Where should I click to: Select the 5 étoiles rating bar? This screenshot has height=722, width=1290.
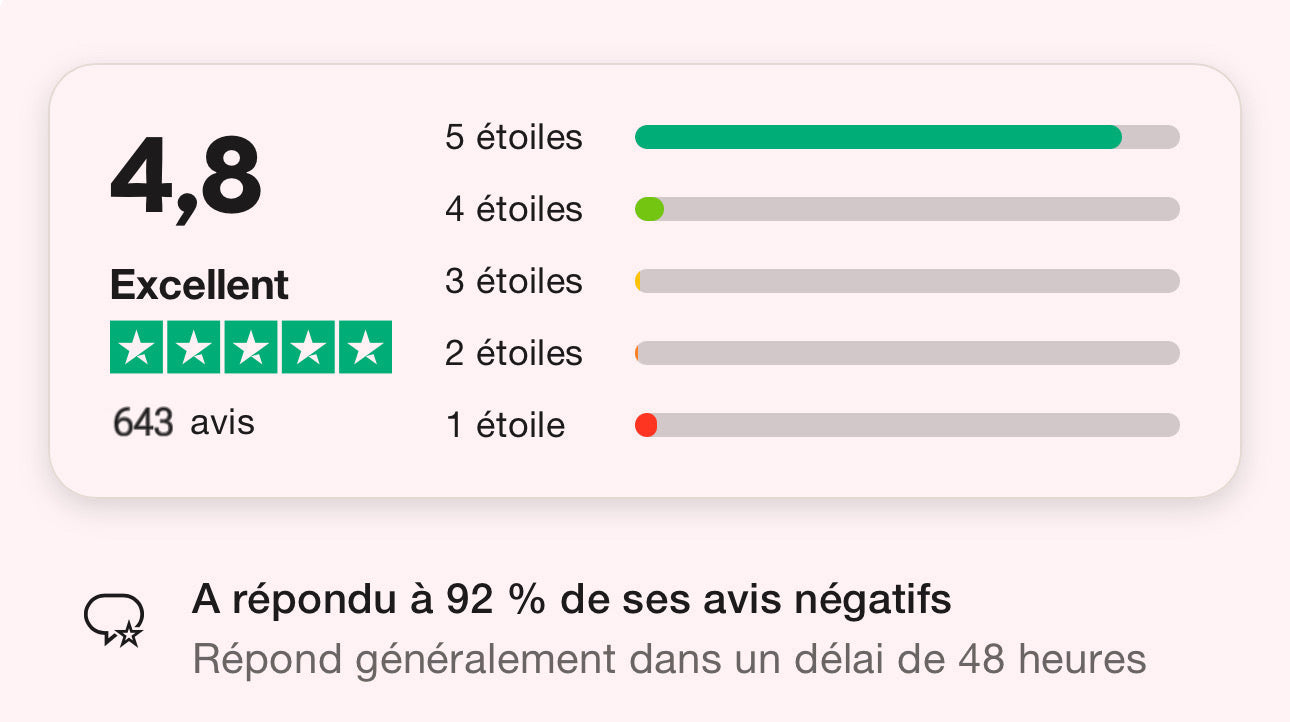907,137
